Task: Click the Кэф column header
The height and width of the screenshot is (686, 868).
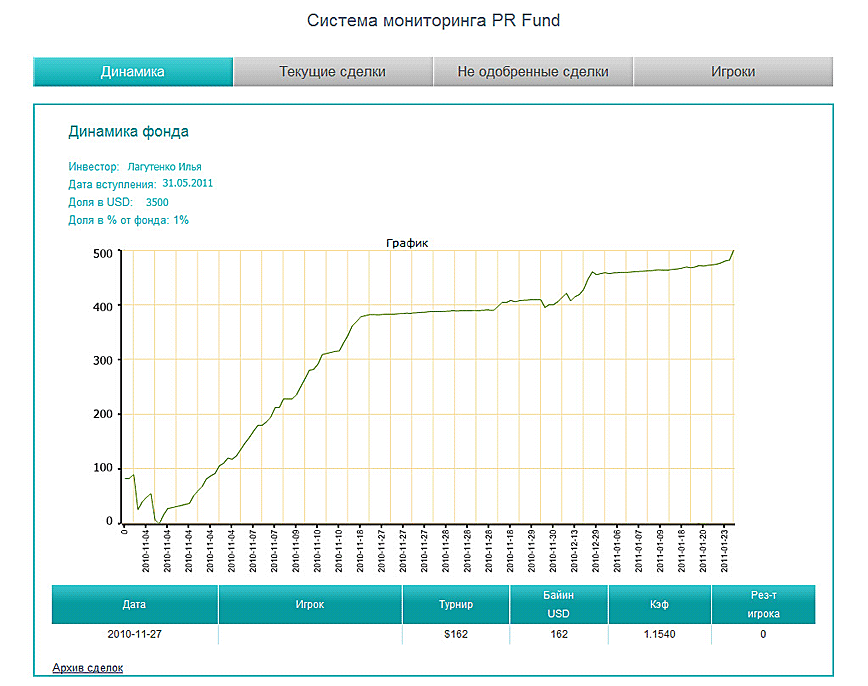Action: (x=661, y=604)
